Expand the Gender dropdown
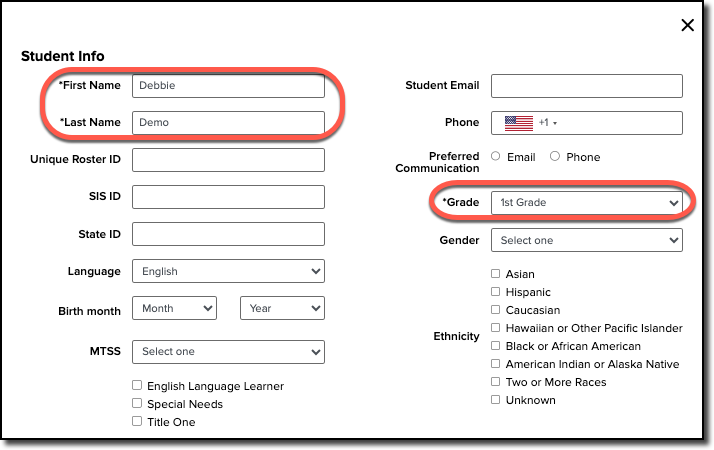The width and height of the screenshot is (714, 450). [x=586, y=240]
